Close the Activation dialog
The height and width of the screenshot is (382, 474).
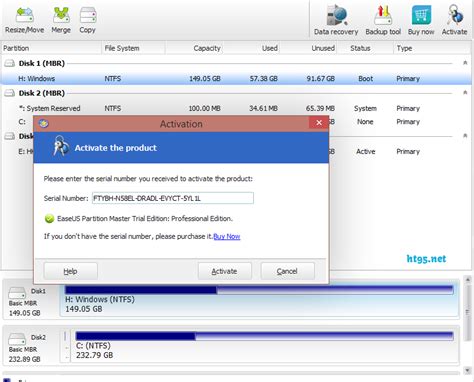click(319, 123)
